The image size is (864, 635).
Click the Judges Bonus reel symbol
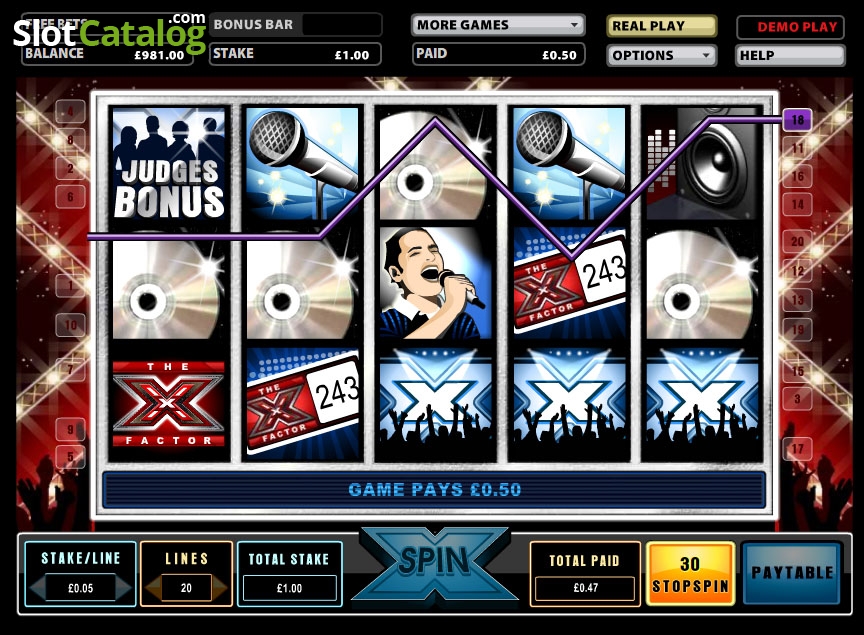(169, 166)
